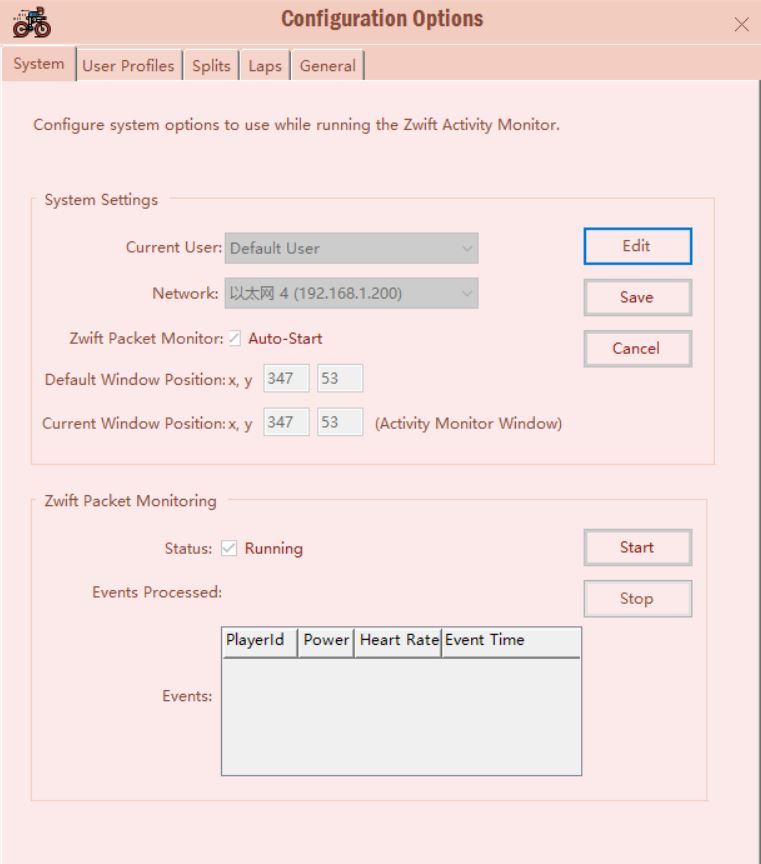761x864 pixels.
Task: Click the Edit button
Action: 638,246
